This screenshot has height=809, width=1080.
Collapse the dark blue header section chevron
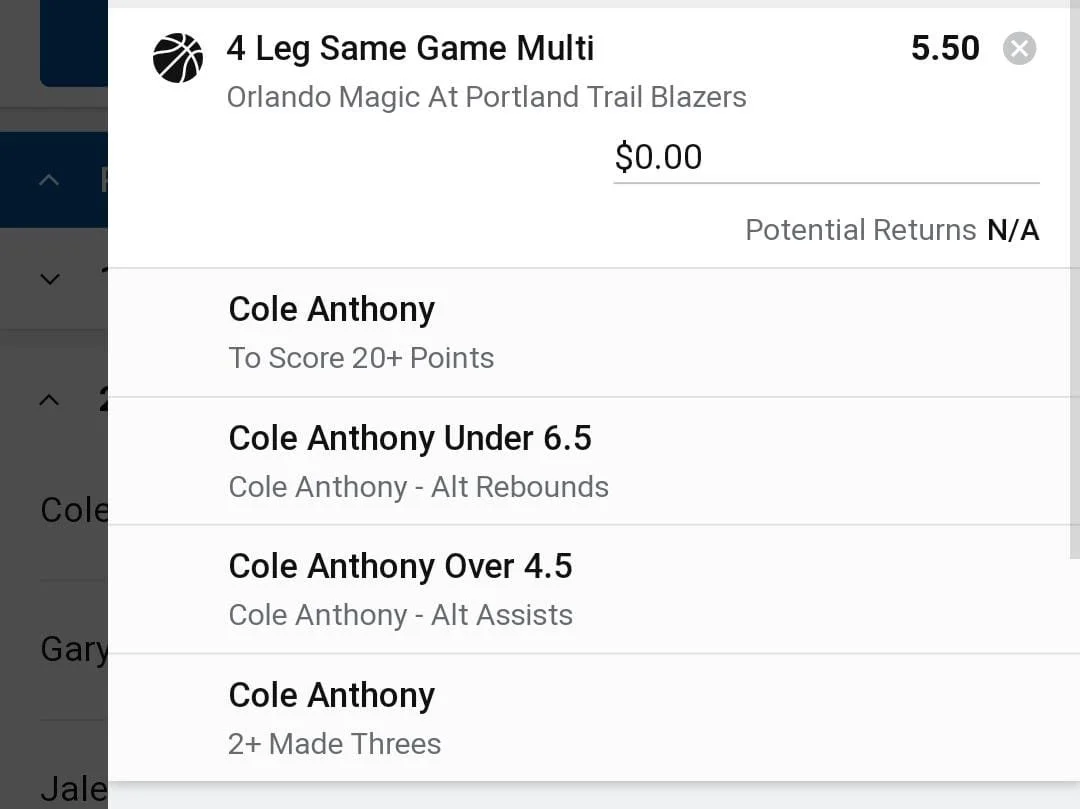pos(49,180)
